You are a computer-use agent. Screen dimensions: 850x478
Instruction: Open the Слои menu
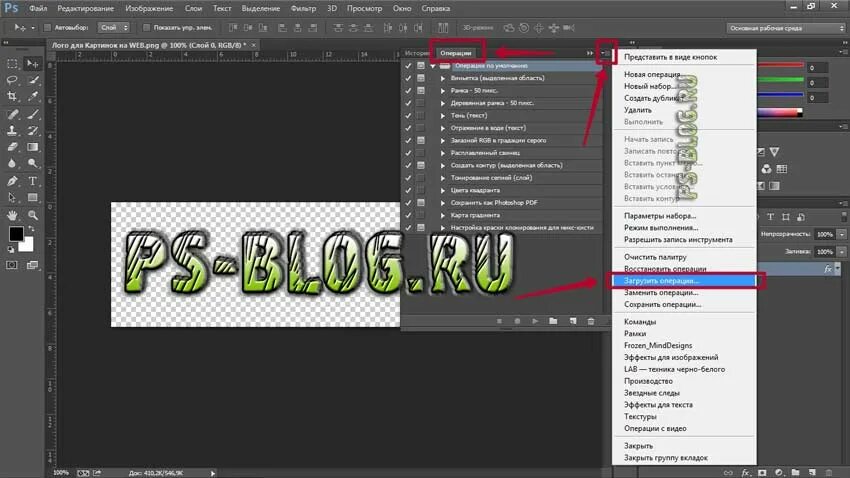pyautogui.click(x=193, y=8)
